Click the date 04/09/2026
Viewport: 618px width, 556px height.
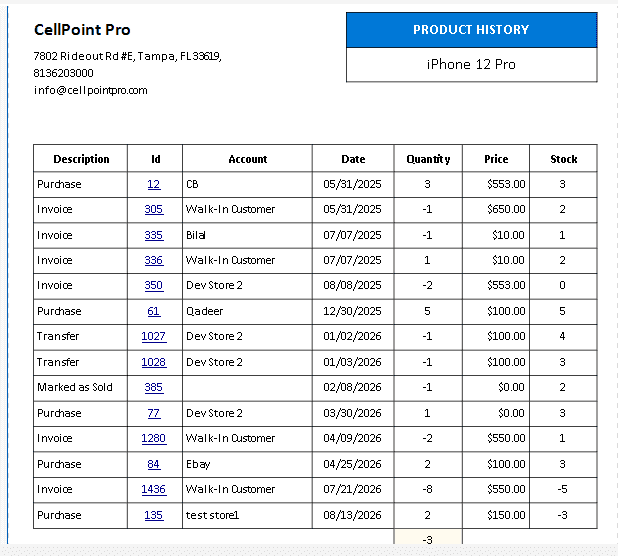(352, 438)
